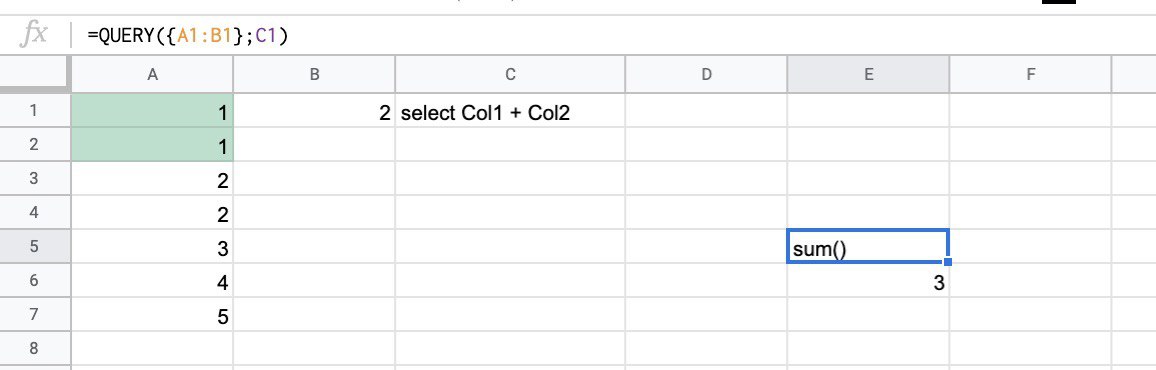
Task: Select the row 8 header
Action: [x=35, y=348]
